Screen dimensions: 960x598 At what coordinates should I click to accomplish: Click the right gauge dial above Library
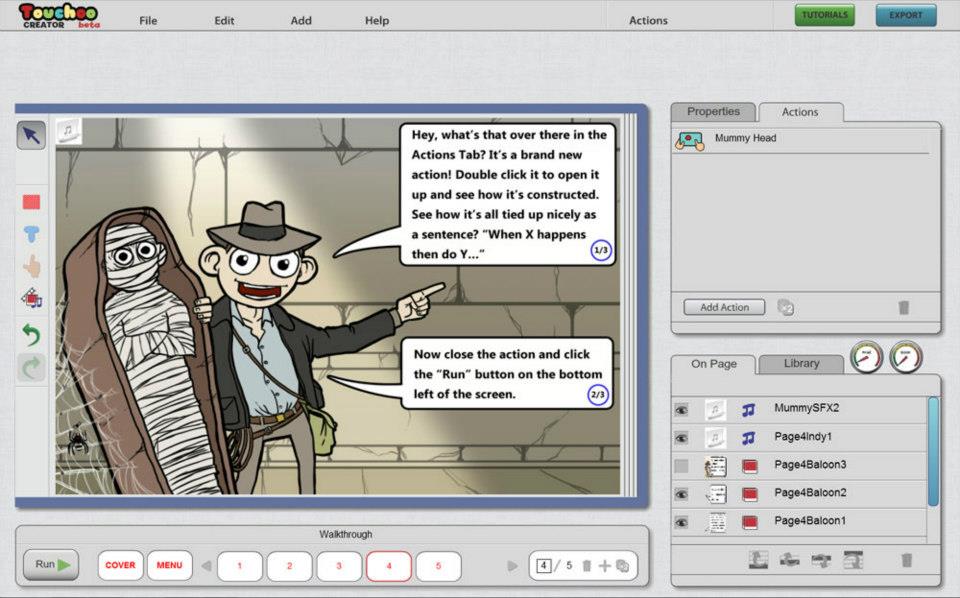[906, 357]
